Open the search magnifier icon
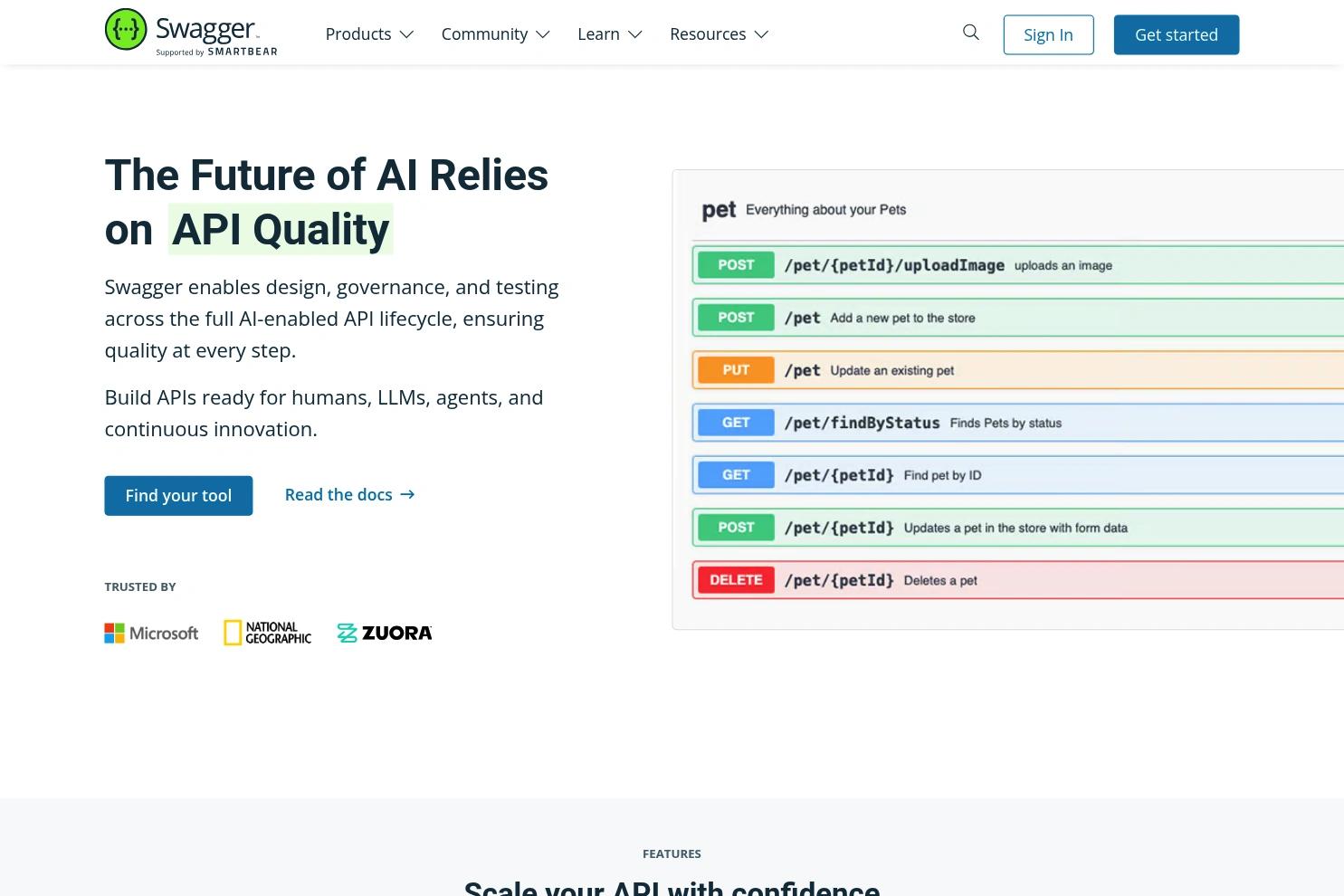 pyautogui.click(x=971, y=33)
